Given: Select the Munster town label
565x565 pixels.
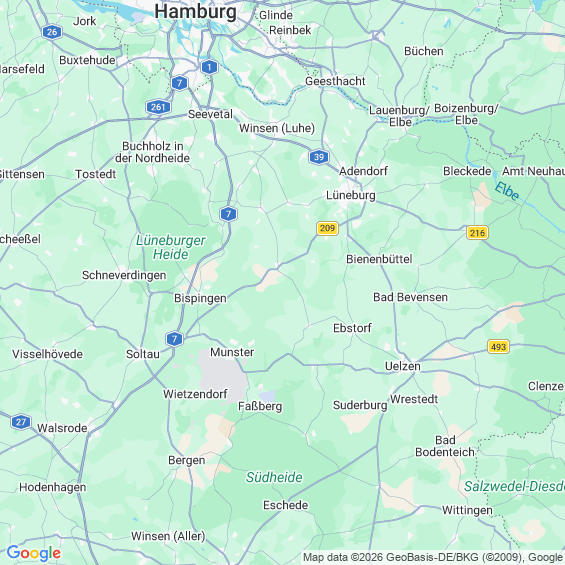Looking at the screenshot, I should [x=232, y=352].
